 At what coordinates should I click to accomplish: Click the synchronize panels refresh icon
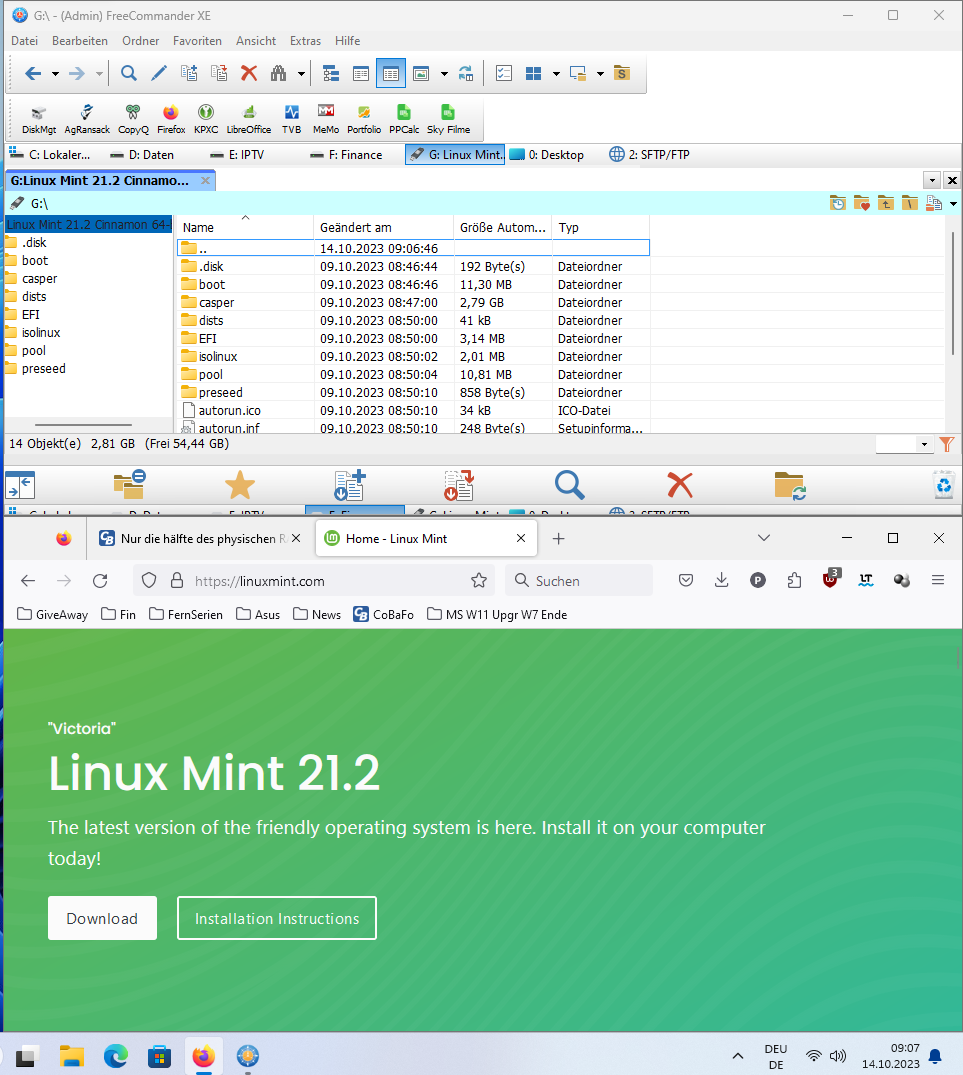point(466,73)
